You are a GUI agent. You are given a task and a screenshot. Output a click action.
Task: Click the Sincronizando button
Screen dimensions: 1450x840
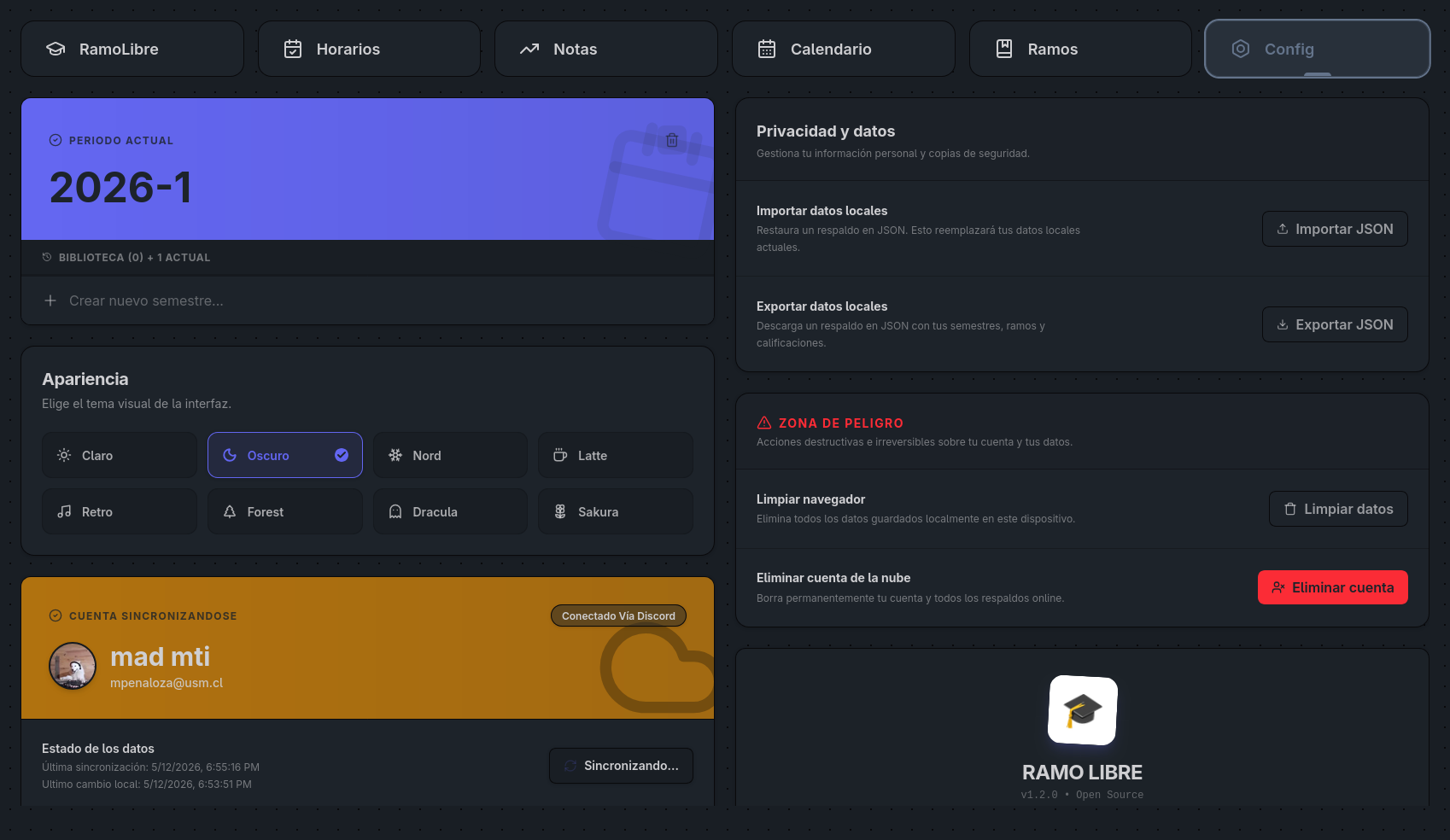pyautogui.click(x=621, y=766)
